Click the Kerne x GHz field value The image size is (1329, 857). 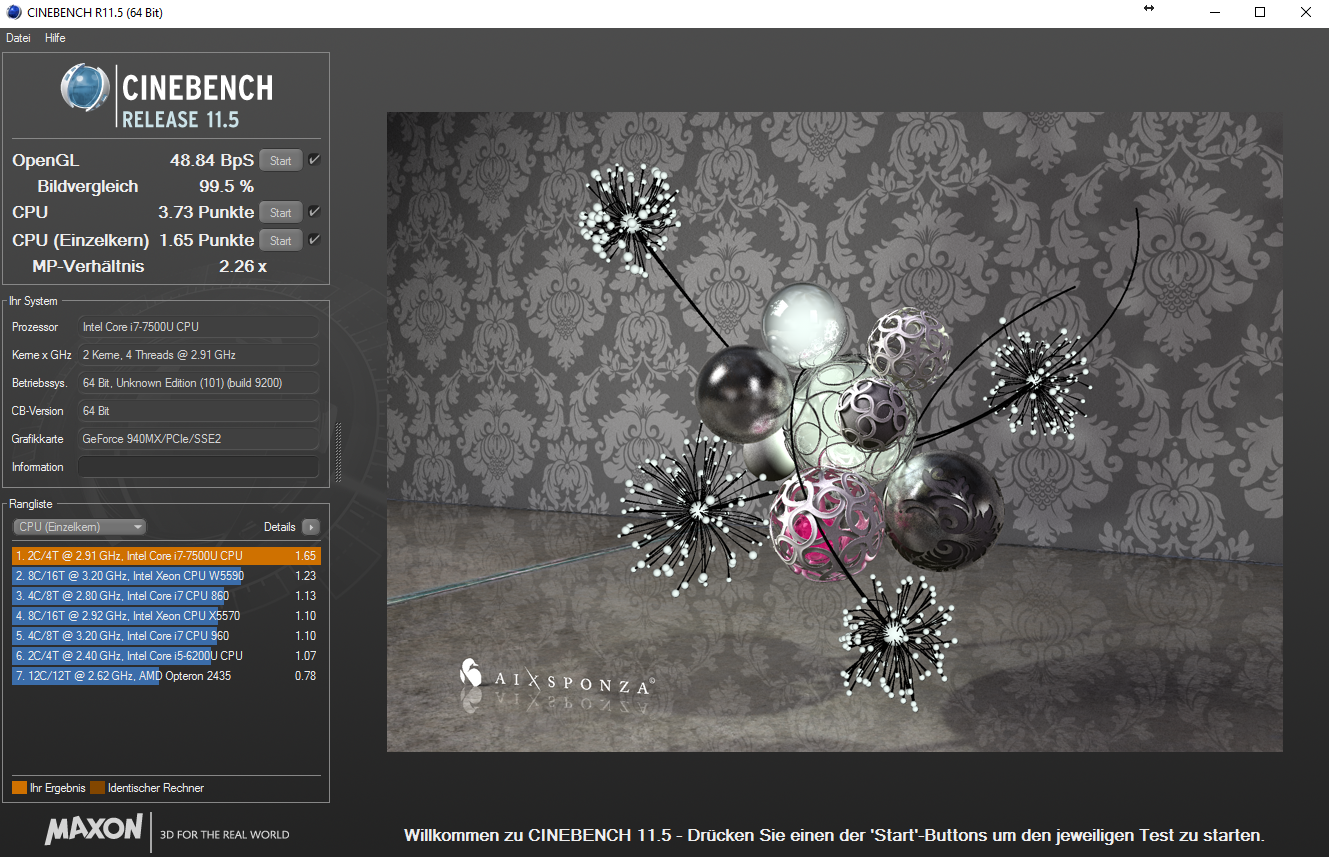coord(198,355)
